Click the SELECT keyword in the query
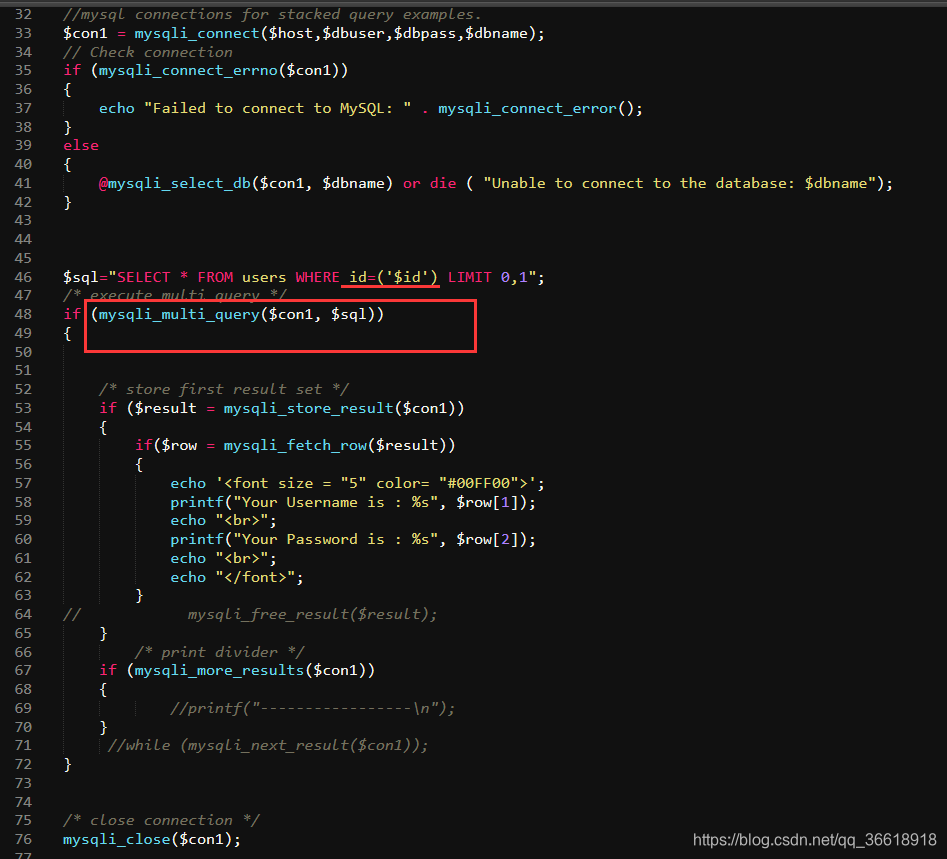Screen dimensions: 947x859 click(144, 277)
